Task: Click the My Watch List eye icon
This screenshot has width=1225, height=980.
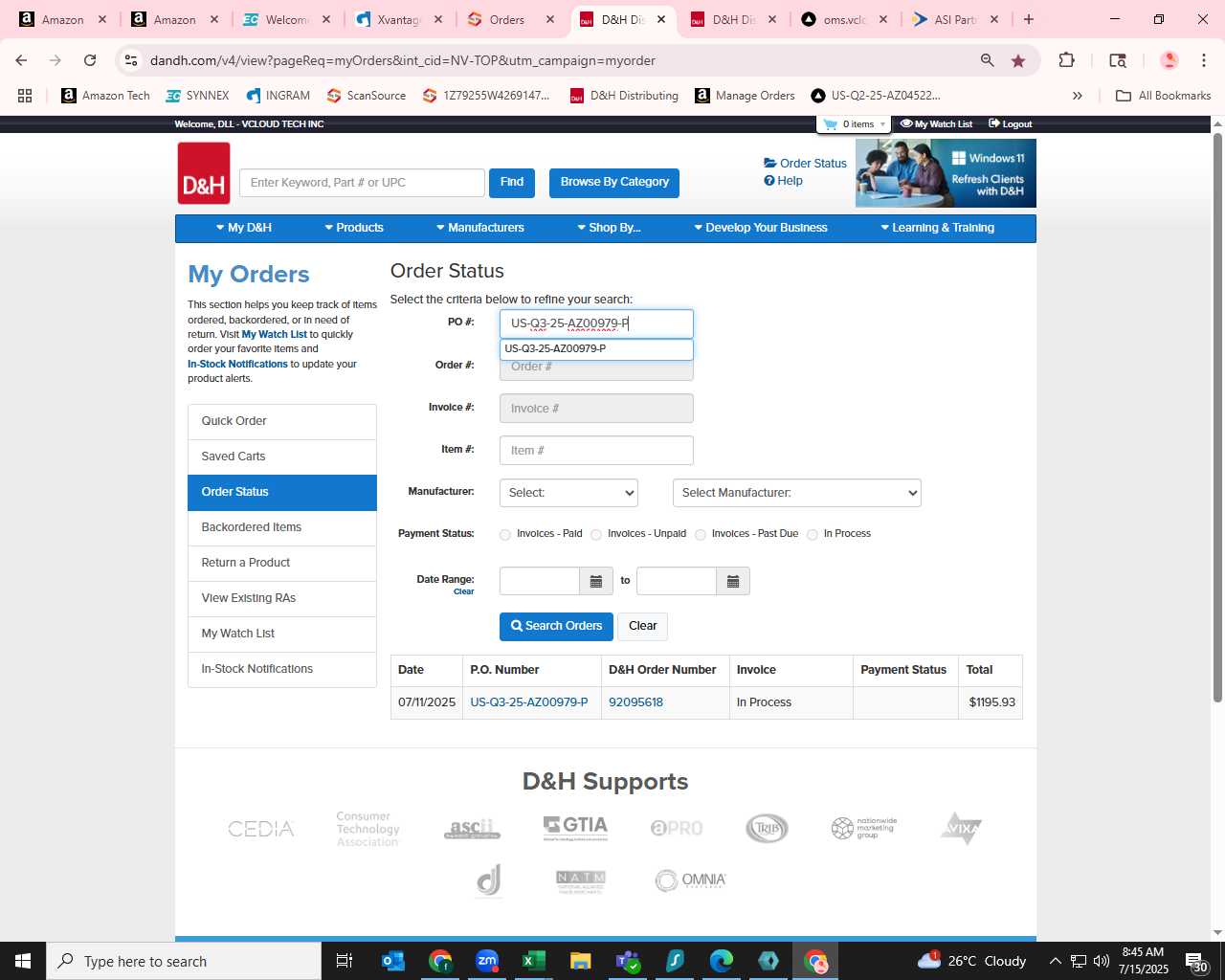Action: (906, 124)
